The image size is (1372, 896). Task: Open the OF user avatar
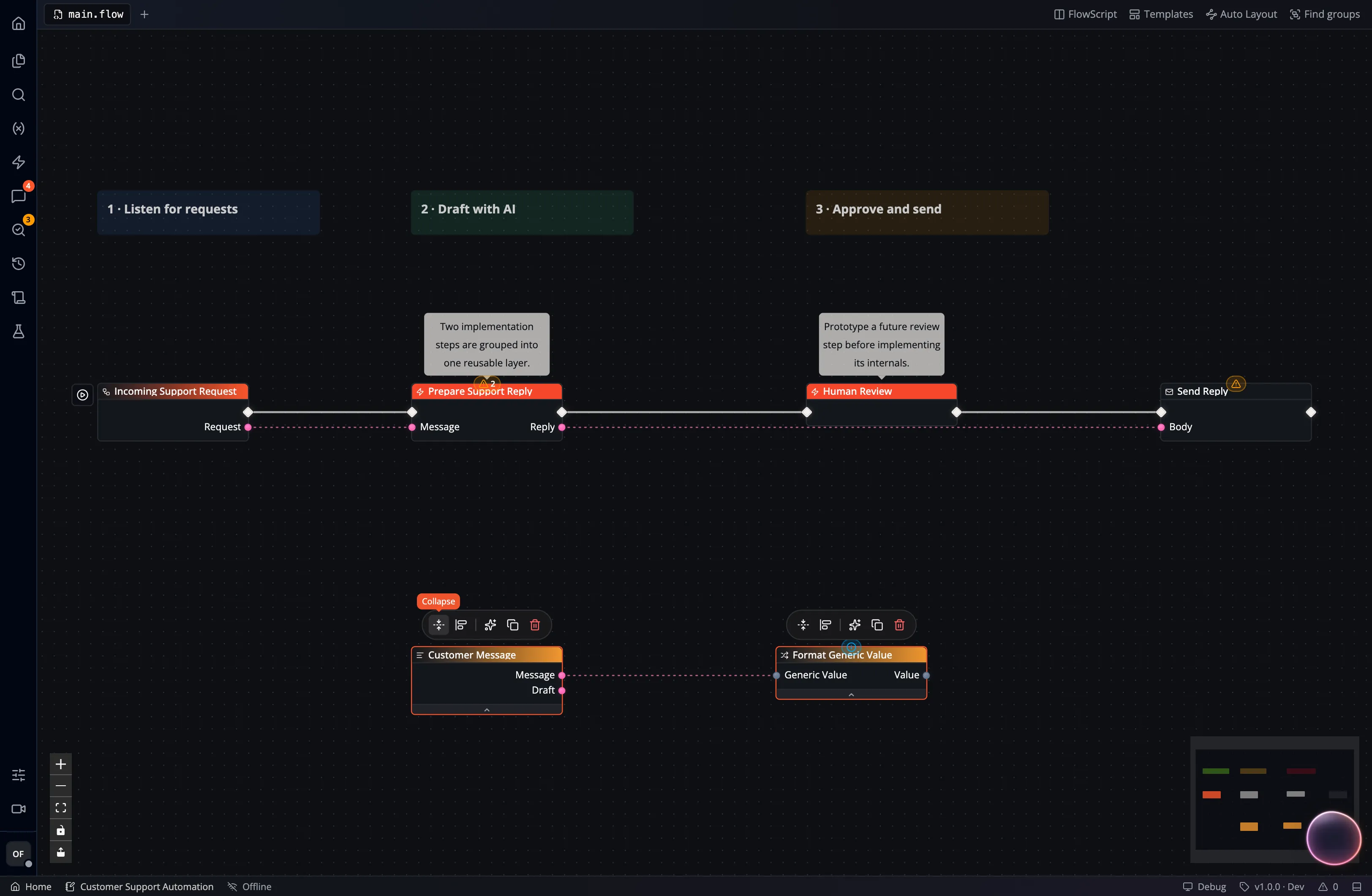pos(19,854)
